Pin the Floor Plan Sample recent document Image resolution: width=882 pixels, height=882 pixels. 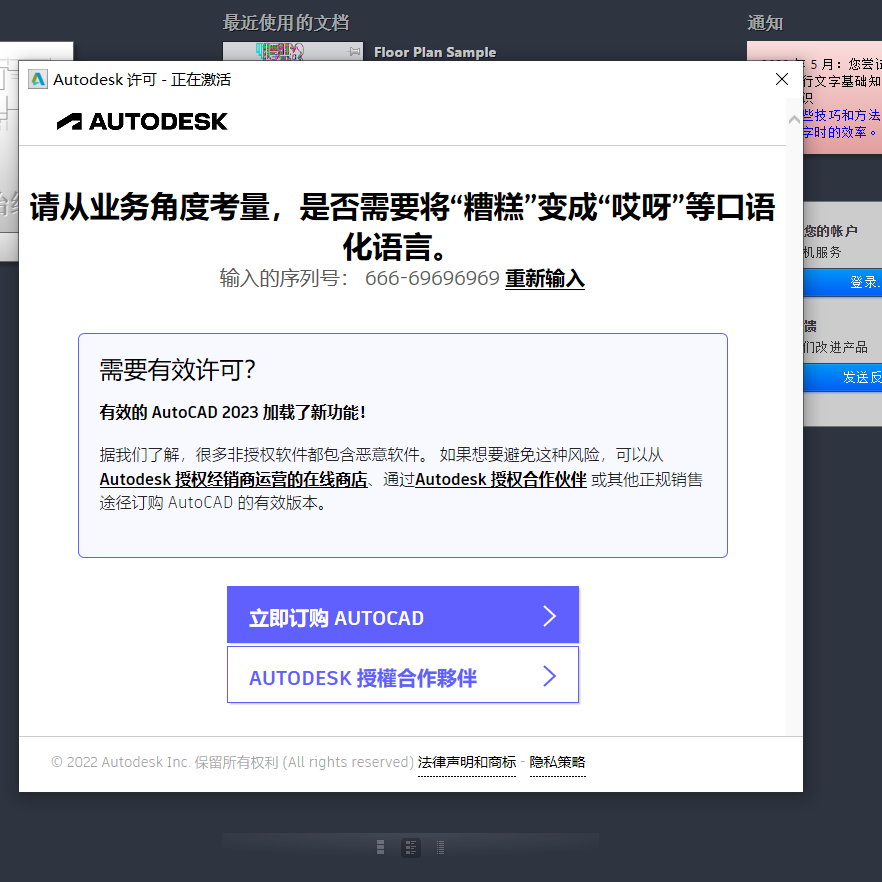(354, 52)
